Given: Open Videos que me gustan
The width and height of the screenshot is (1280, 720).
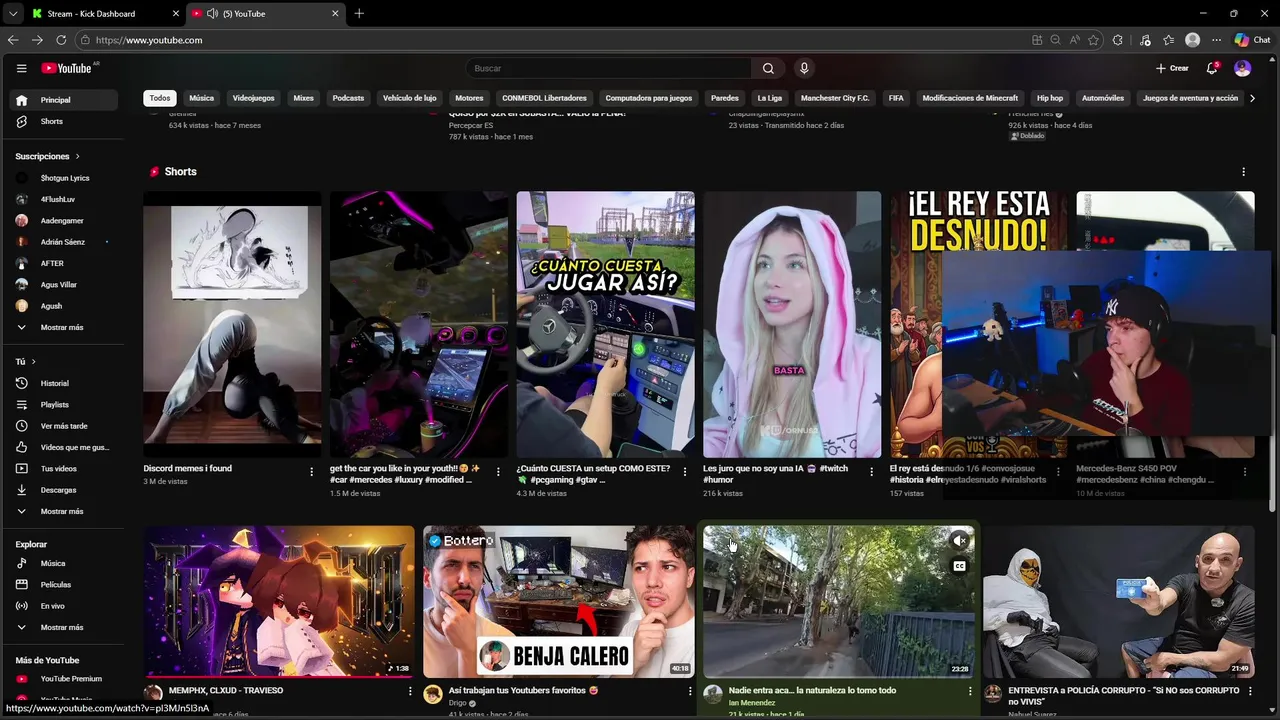Looking at the screenshot, I should [65, 447].
